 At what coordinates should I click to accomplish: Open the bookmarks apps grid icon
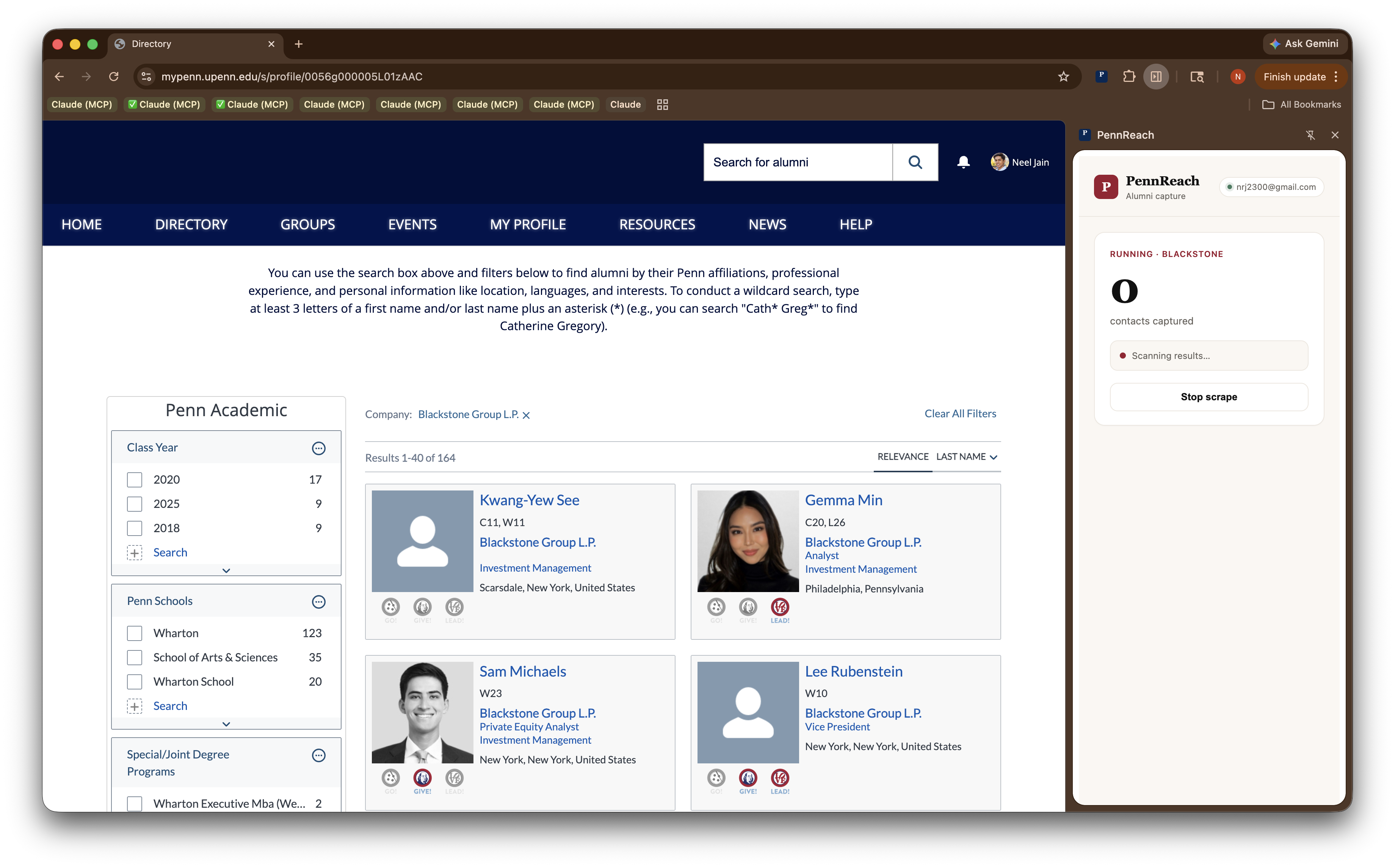[x=662, y=105]
